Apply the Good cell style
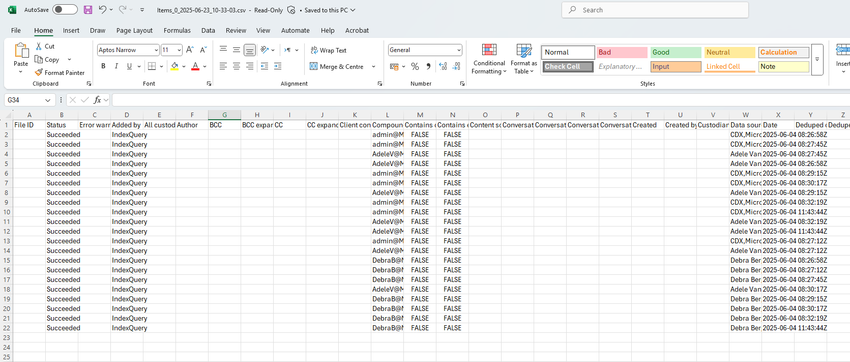The height and width of the screenshot is (362, 850). coord(675,53)
